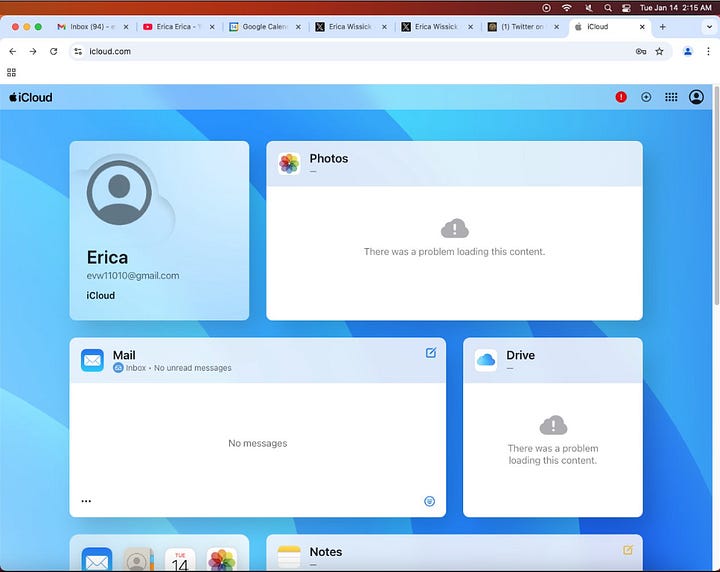The width and height of the screenshot is (720, 572).
Task: Go forward to next page
Action: click(x=33, y=51)
